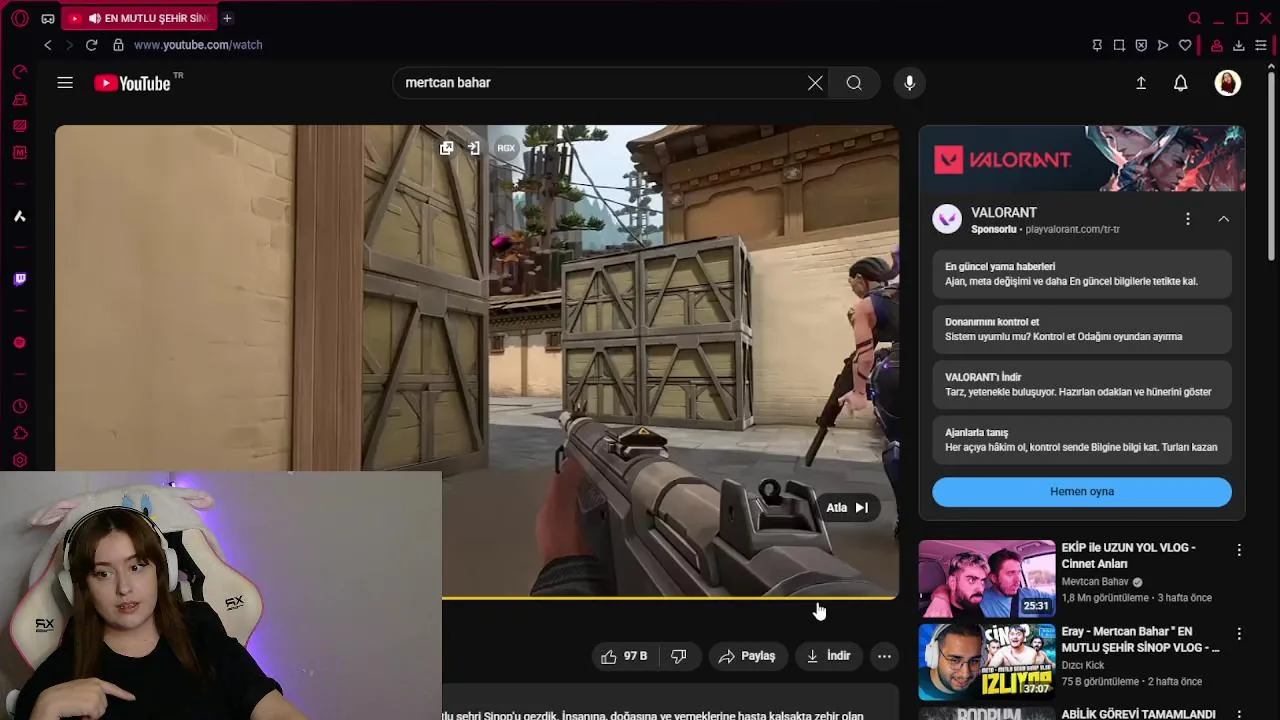Click the www.youtube.com/watch address bar
Viewport: 1280px width, 720px height.
tap(198, 45)
